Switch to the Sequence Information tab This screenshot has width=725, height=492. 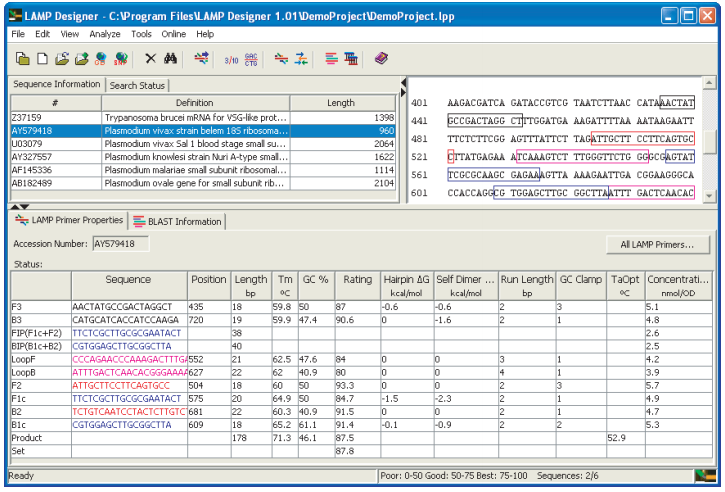click(57, 84)
